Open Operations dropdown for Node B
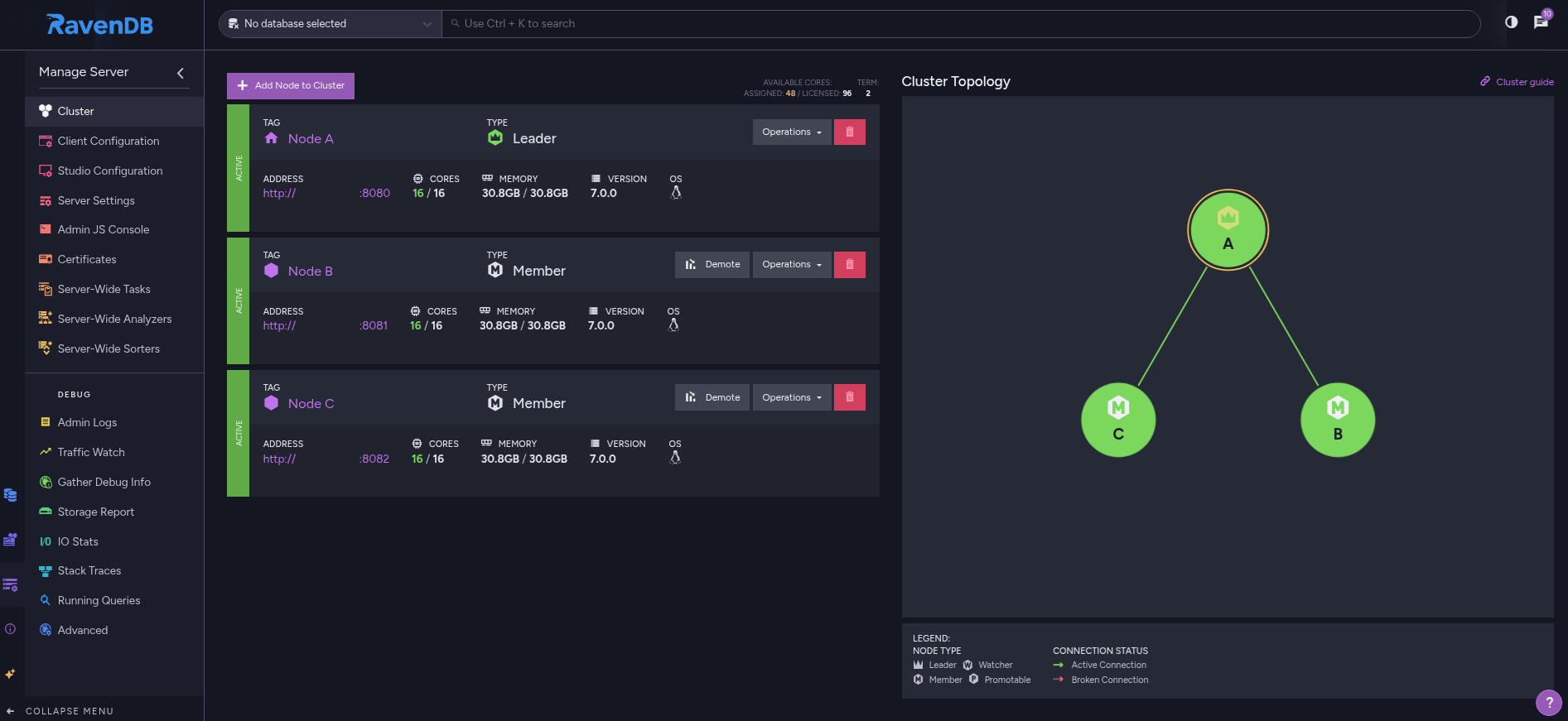1568x721 pixels. click(792, 264)
